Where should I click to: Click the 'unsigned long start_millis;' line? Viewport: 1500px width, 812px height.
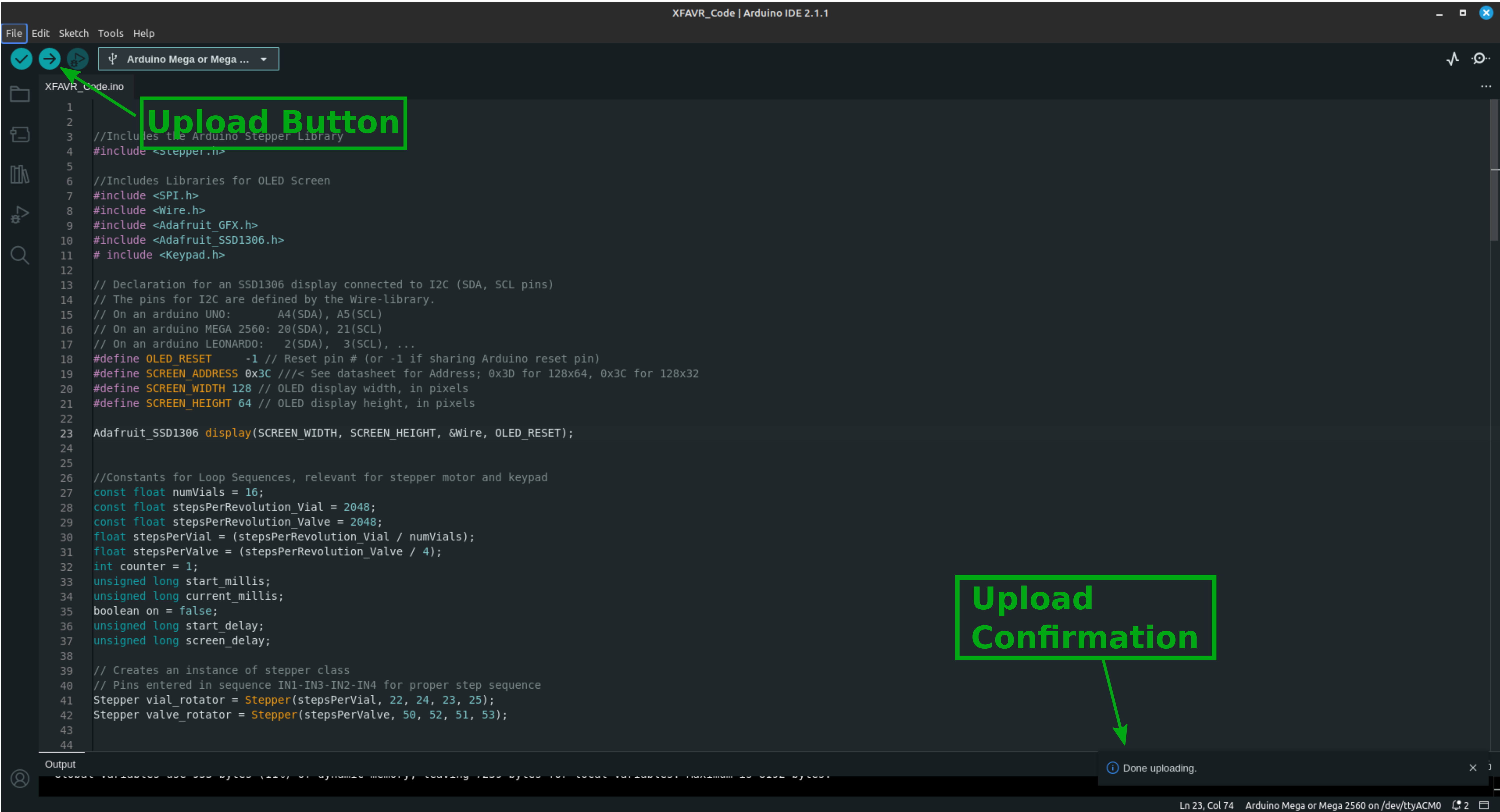[182, 581]
